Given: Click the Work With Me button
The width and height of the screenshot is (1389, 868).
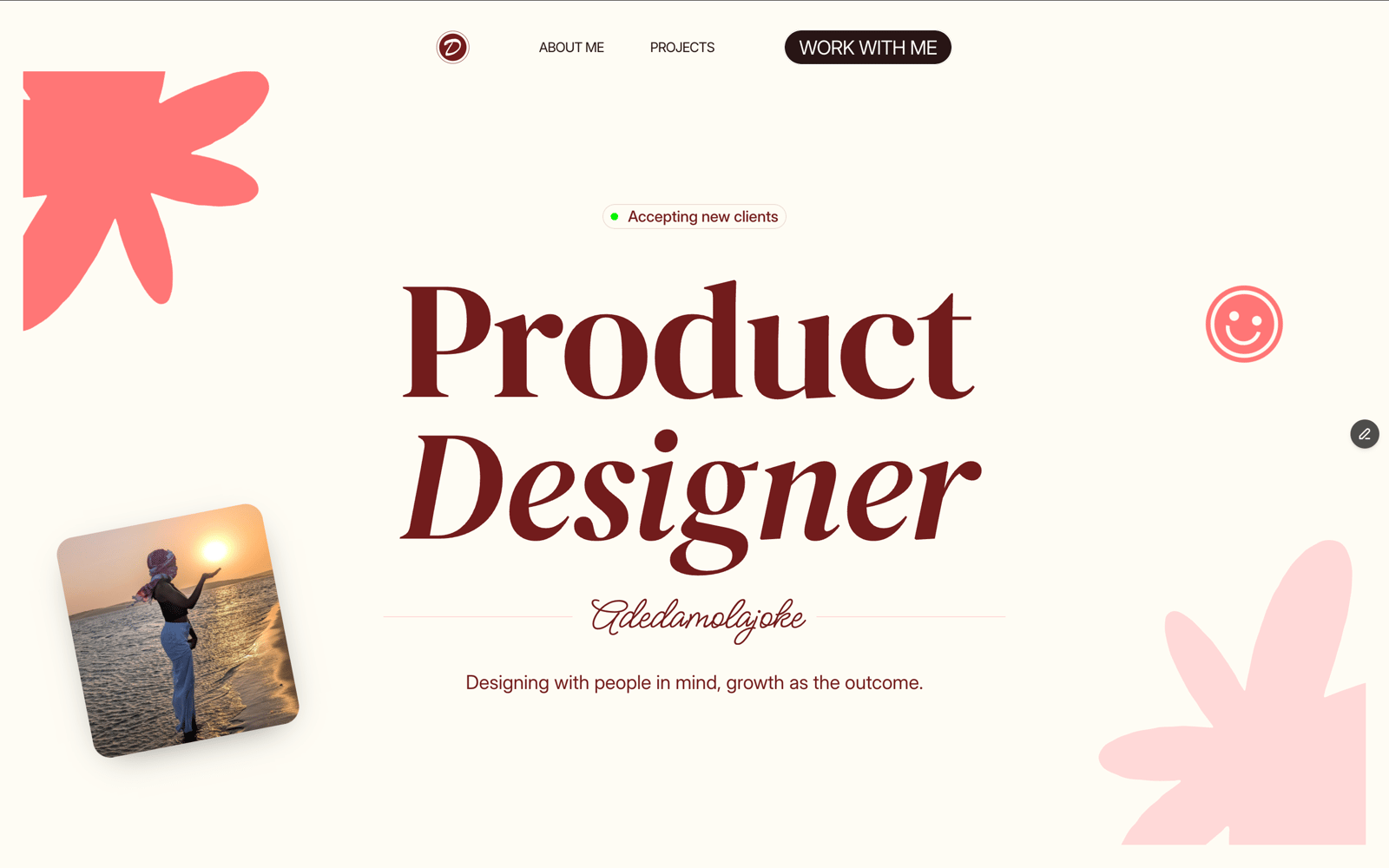Looking at the screenshot, I should pyautogui.click(x=868, y=48).
